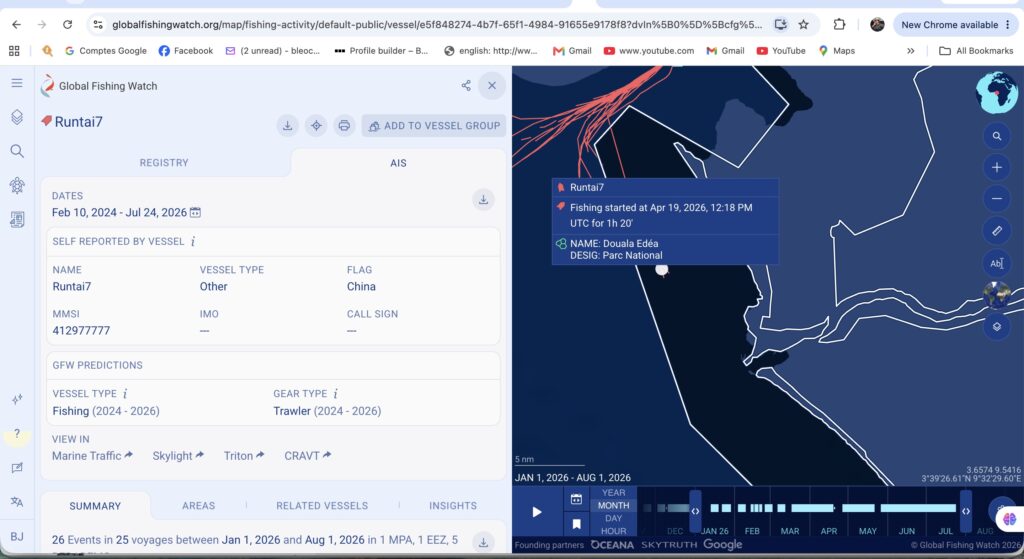Center the map on Runtai7 vessel track
Image resolution: width=1024 pixels, height=559 pixels.
pyautogui.click(x=316, y=125)
